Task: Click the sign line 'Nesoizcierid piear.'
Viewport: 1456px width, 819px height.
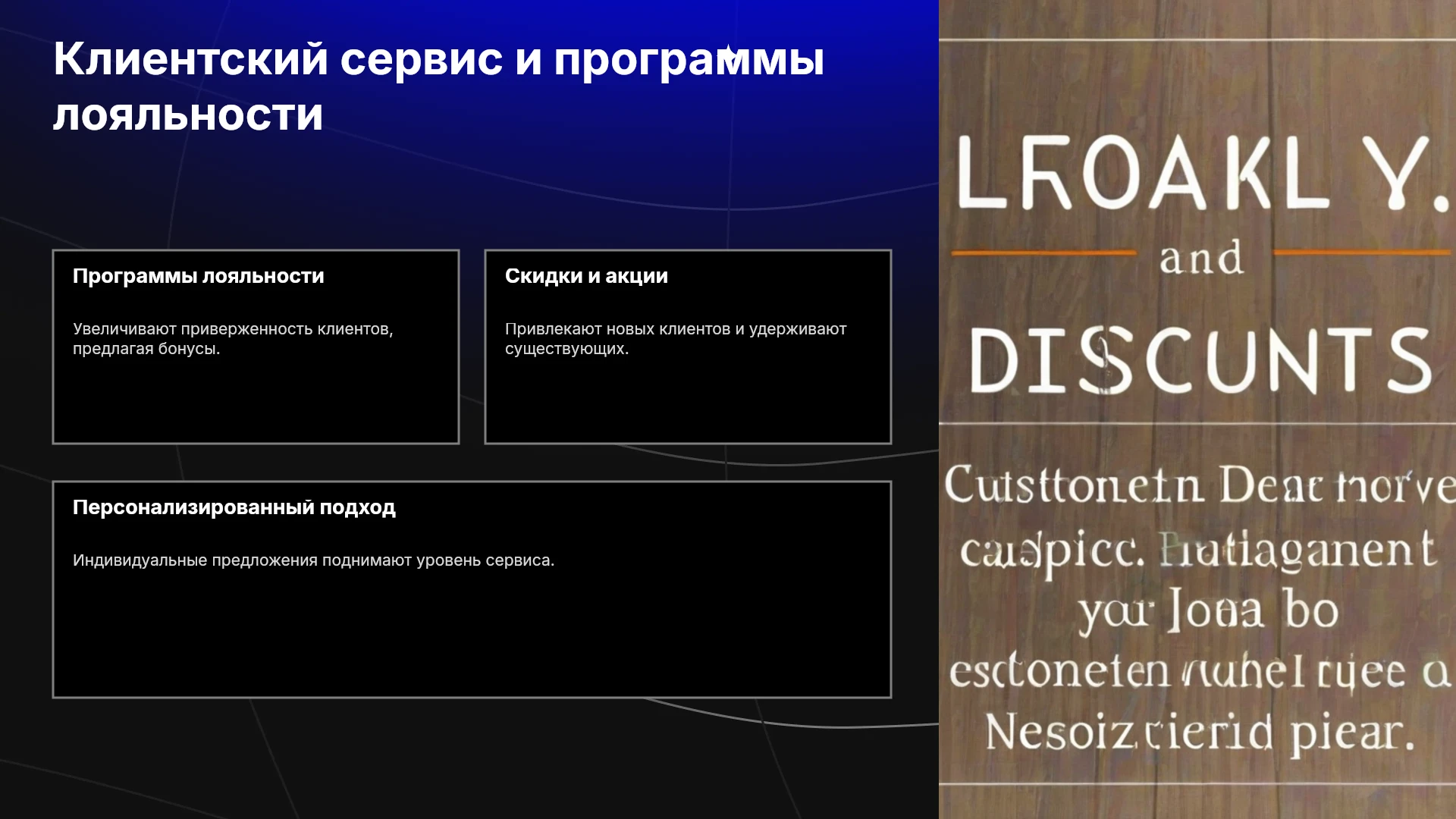Action: [x=1200, y=733]
